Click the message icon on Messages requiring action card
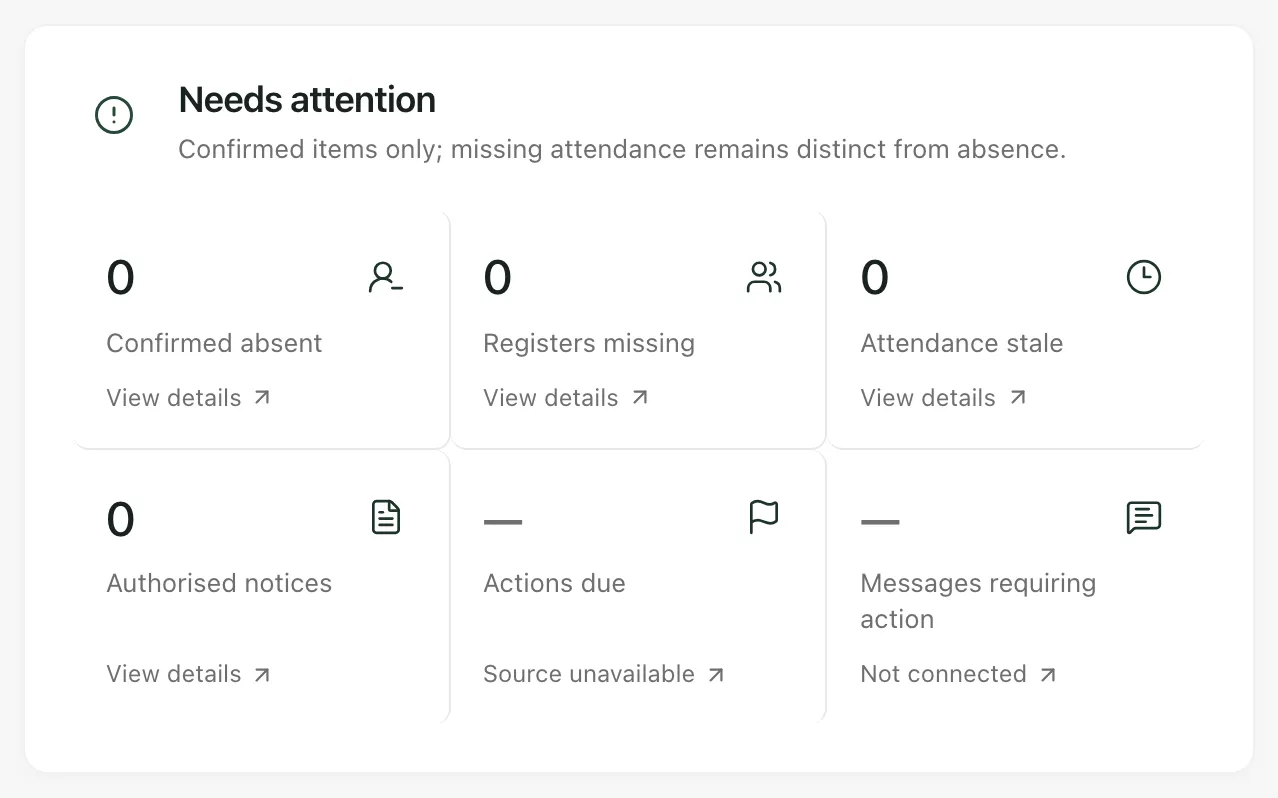The image size is (1278, 798). tap(1143, 517)
